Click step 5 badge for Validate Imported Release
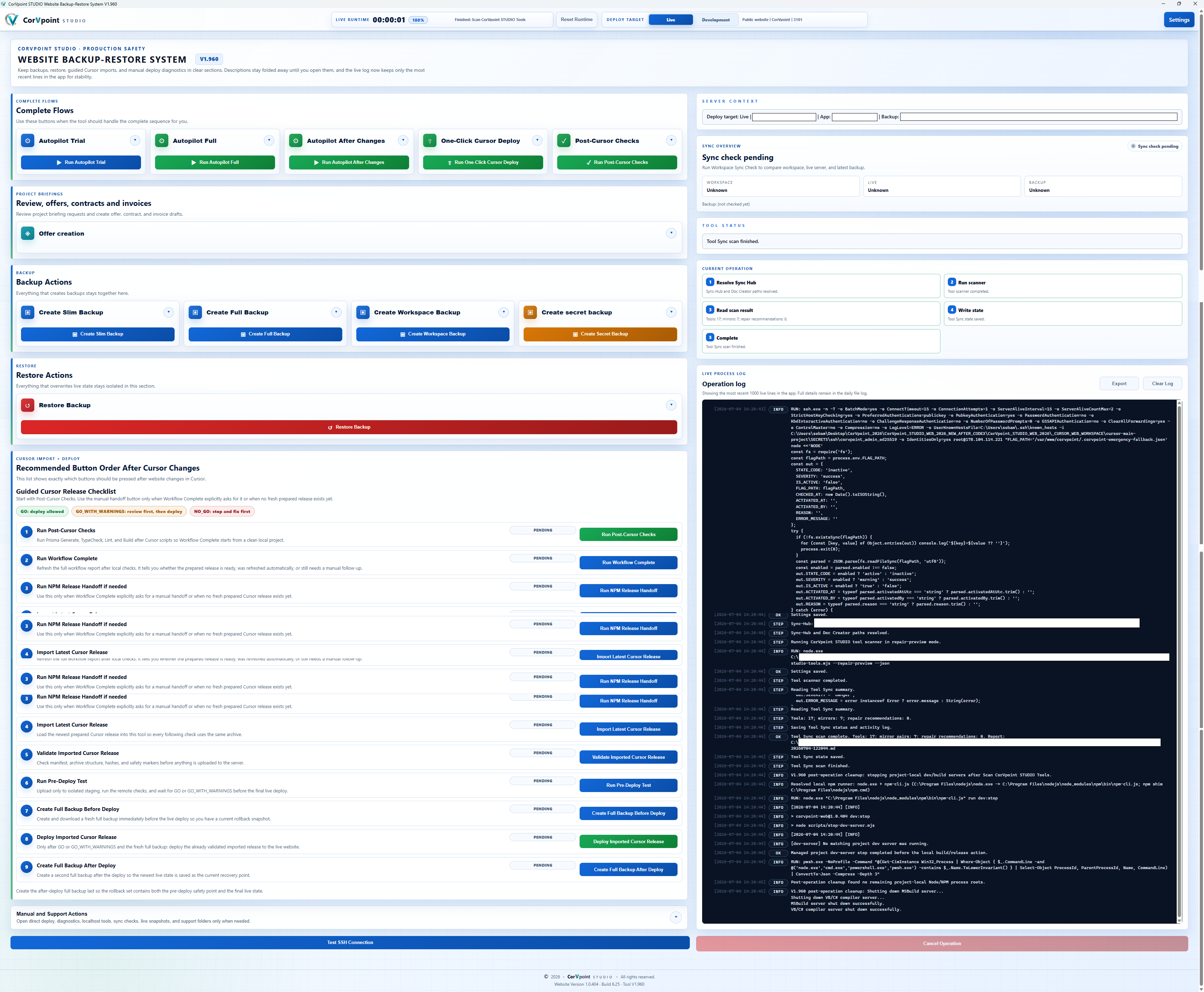Viewport: 1204px width, 992px height. (x=26, y=755)
